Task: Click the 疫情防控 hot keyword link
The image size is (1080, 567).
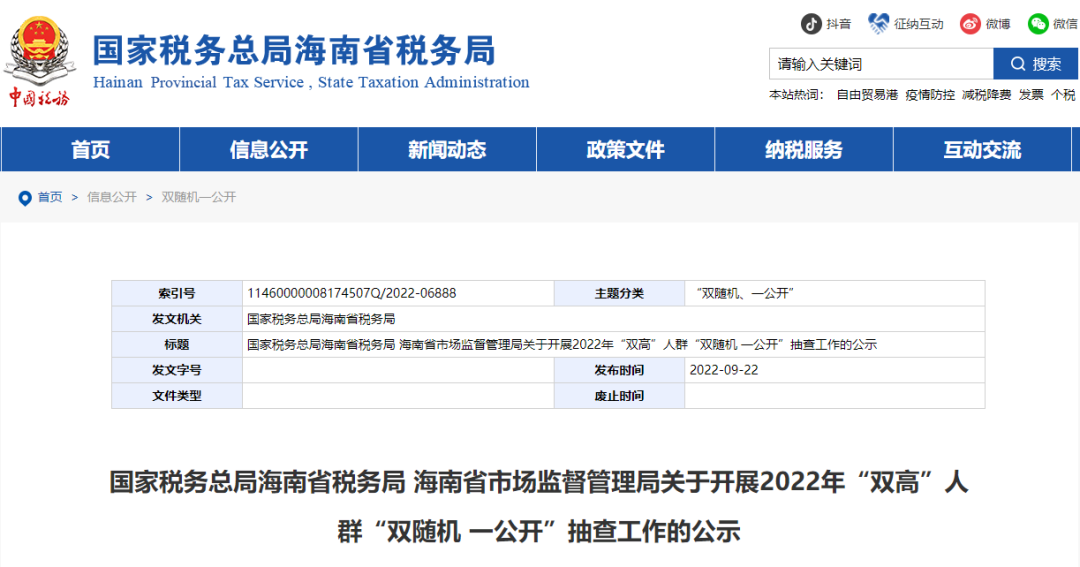Action: pyautogui.click(x=930, y=95)
